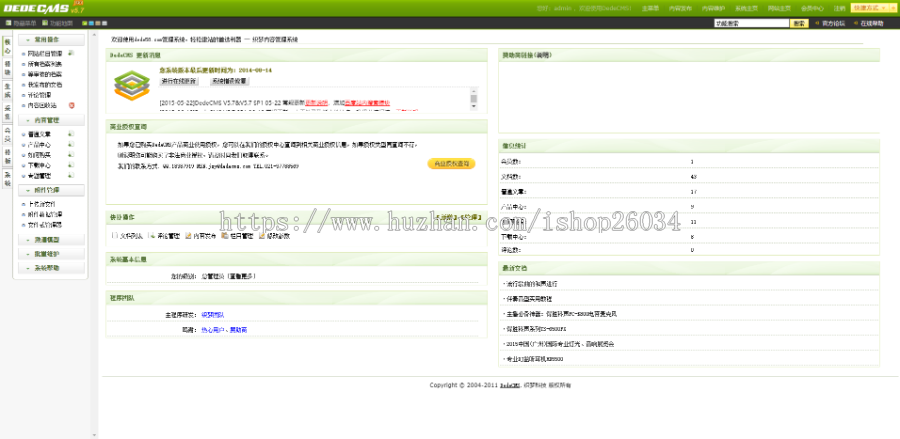Click DedeCMS link in the copyright footer
The height and width of the screenshot is (439, 900).
coord(510,385)
